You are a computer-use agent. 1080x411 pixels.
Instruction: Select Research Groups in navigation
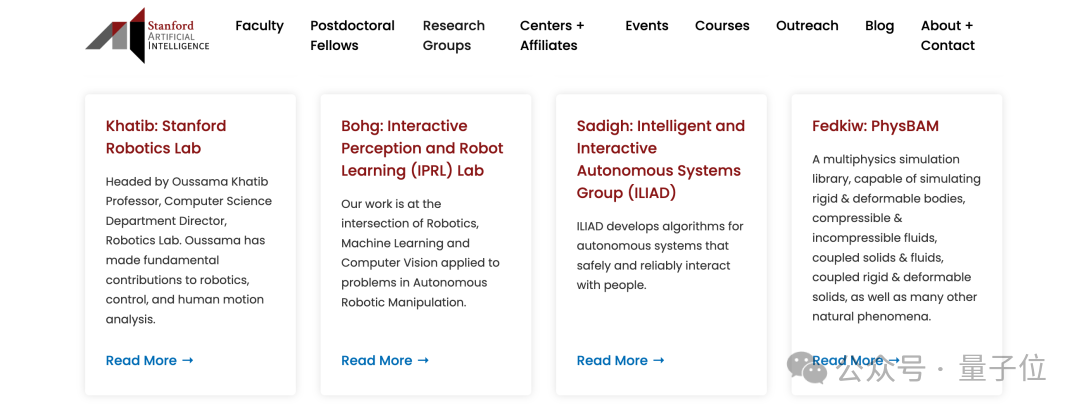pos(453,35)
